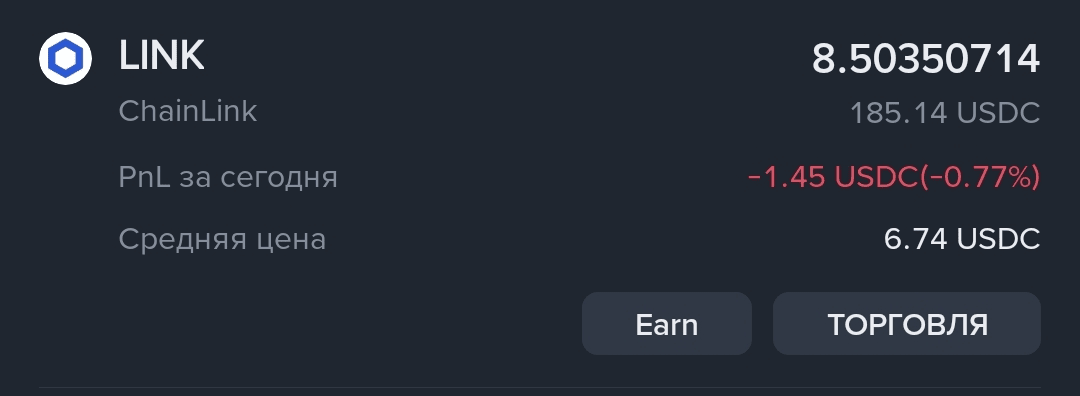Click the PnL за сегодня label

click(228, 178)
